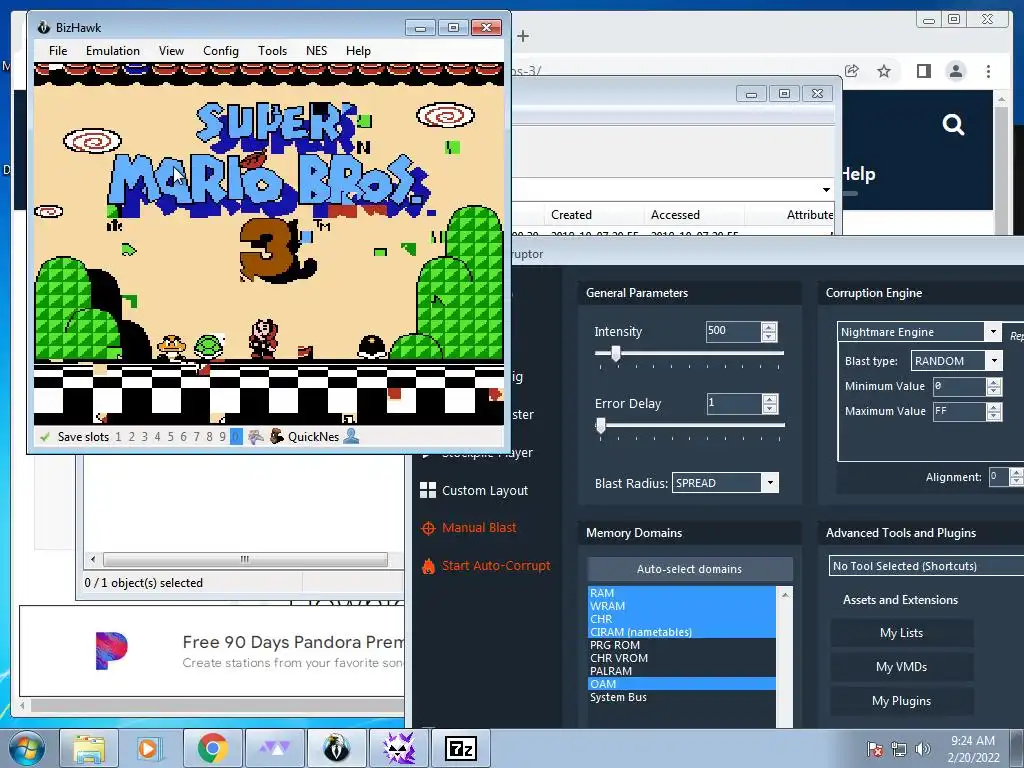Select save slot 1 in BizHawk
1024x768 pixels.
tap(118, 437)
